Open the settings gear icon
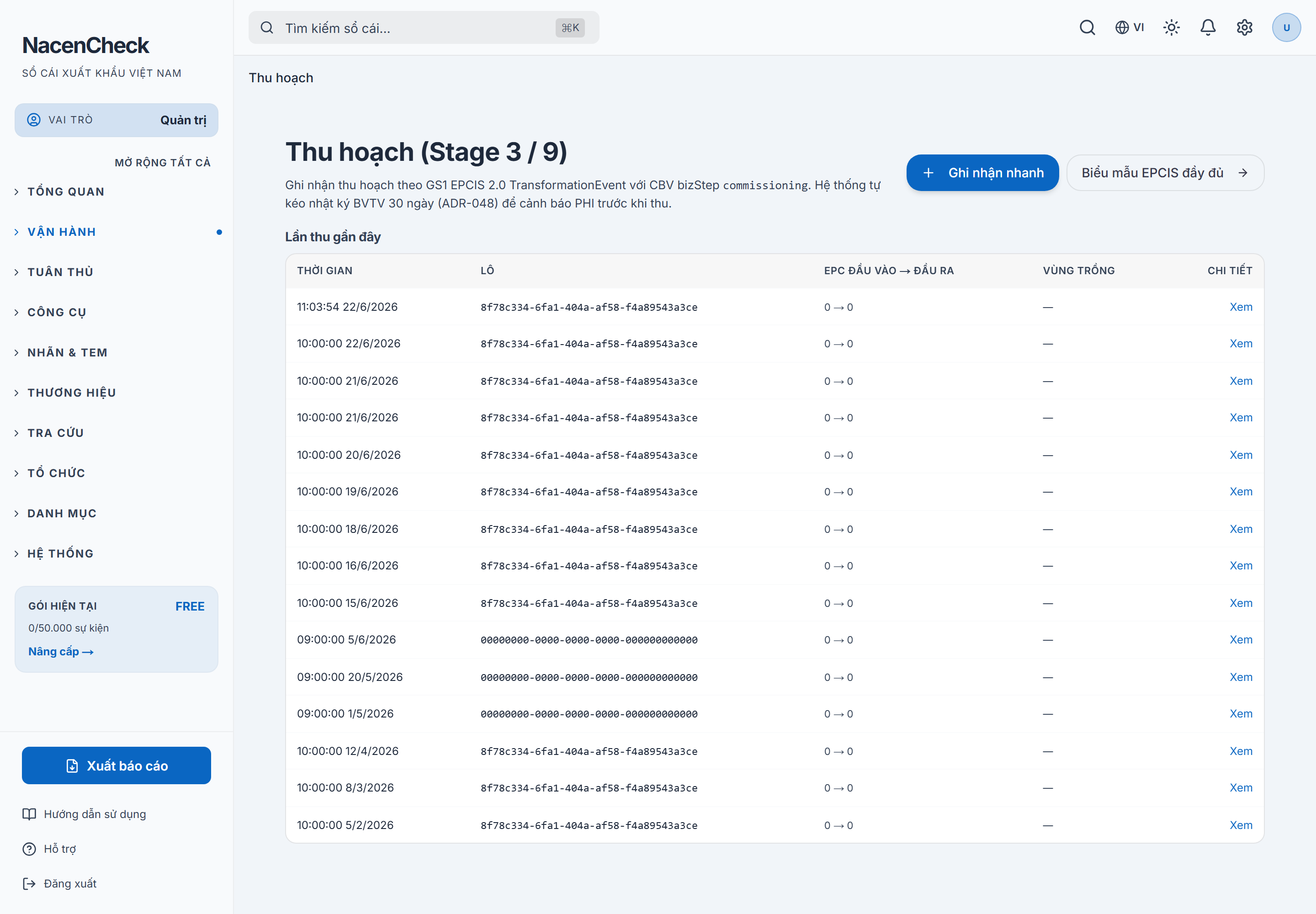Image resolution: width=1316 pixels, height=914 pixels. pos(1244,27)
